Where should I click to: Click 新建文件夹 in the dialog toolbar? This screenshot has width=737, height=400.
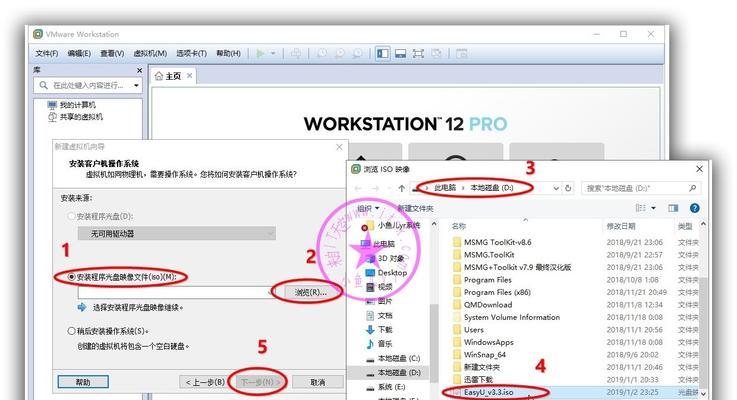pyautogui.click(x=416, y=208)
